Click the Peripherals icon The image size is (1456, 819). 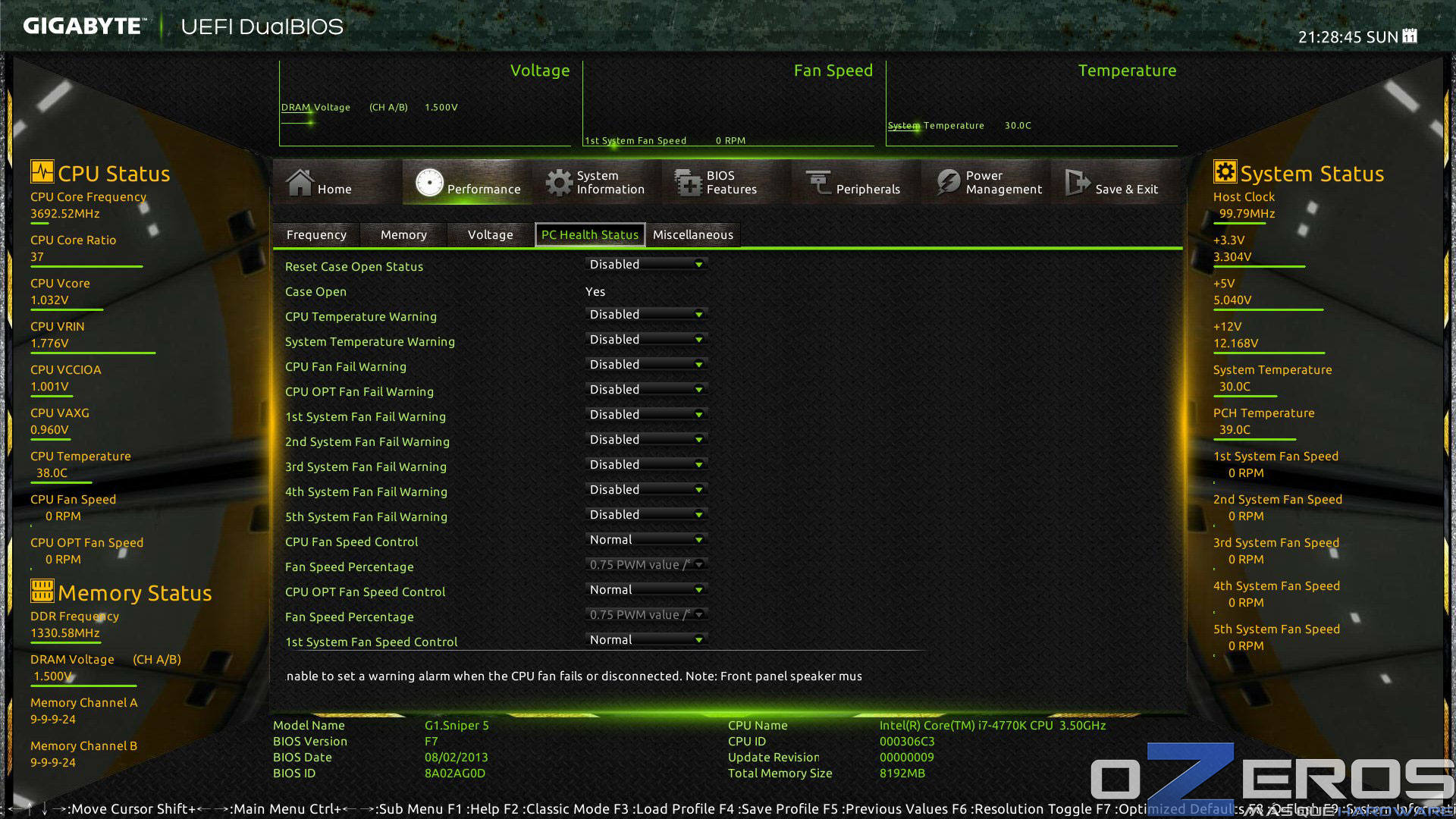click(818, 182)
